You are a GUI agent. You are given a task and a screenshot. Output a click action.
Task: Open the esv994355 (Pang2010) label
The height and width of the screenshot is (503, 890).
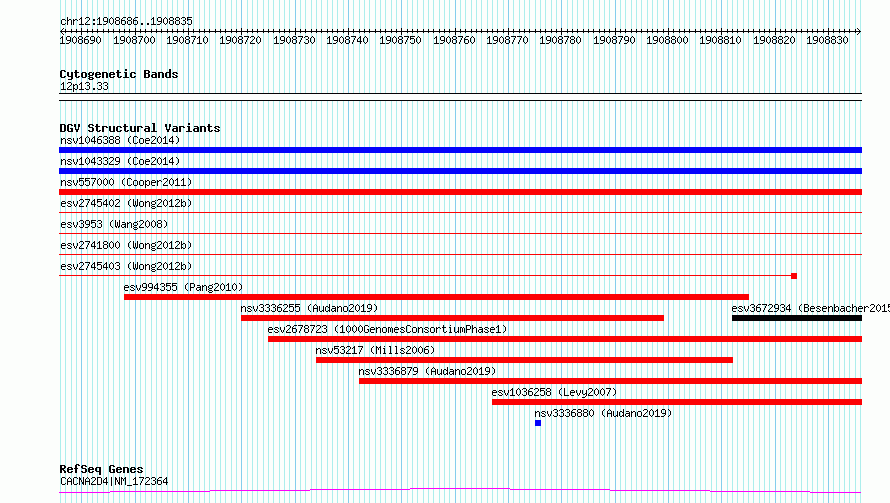click(x=183, y=287)
